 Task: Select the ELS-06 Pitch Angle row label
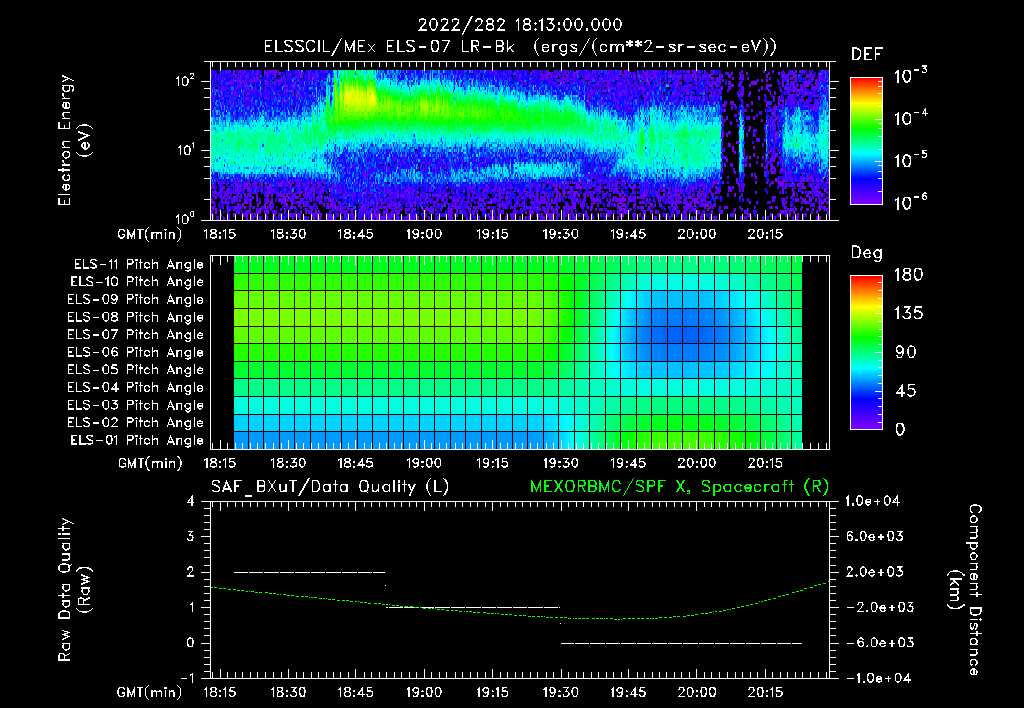point(136,352)
